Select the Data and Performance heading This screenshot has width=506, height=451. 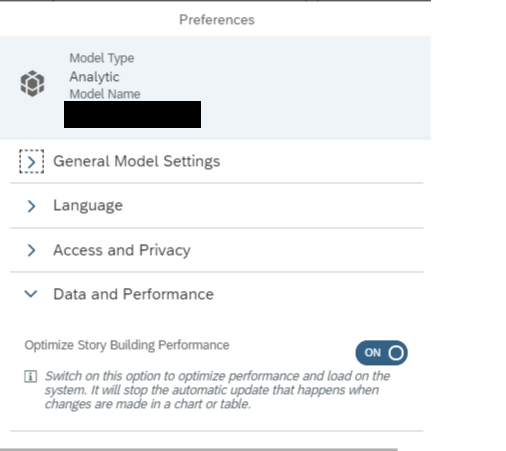pyautogui.click(x=134, y=294)
